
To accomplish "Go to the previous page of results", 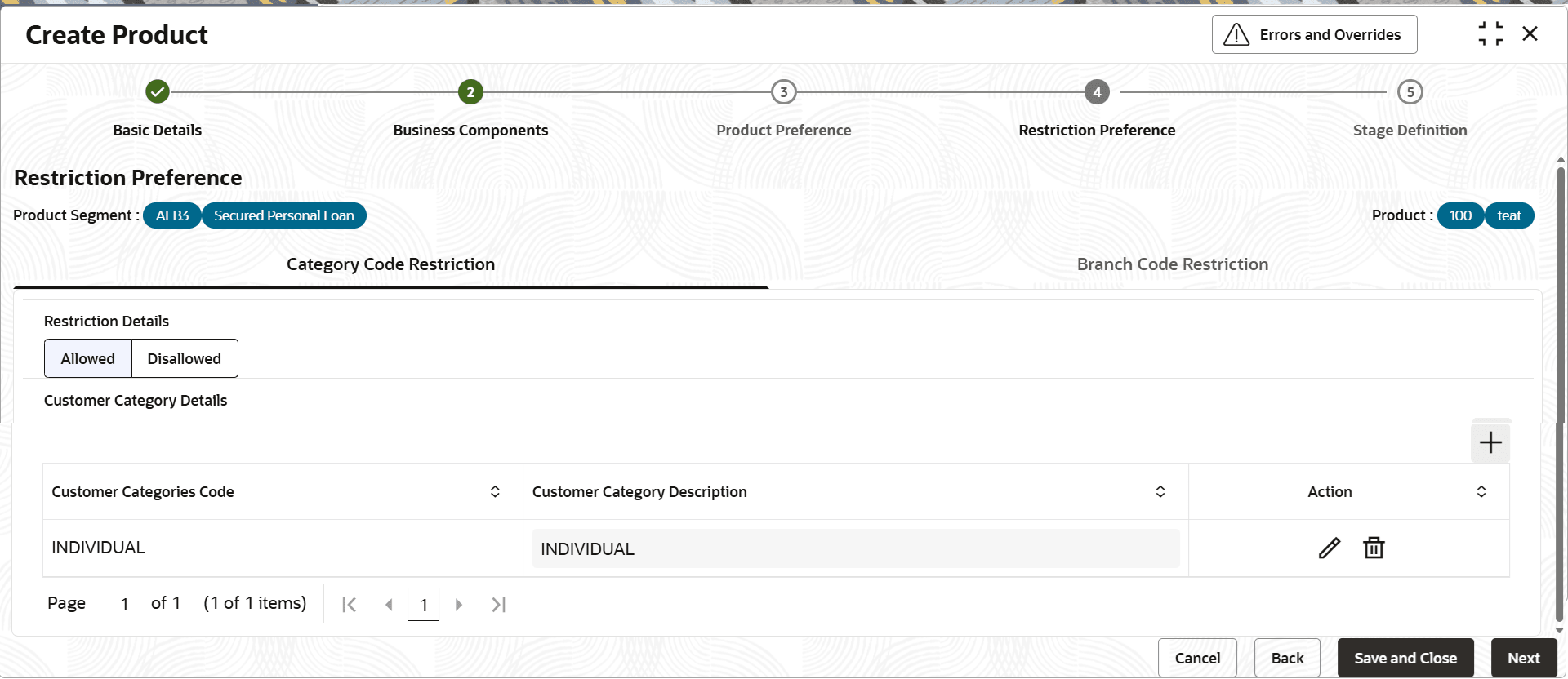I will [x=389, y=605].
